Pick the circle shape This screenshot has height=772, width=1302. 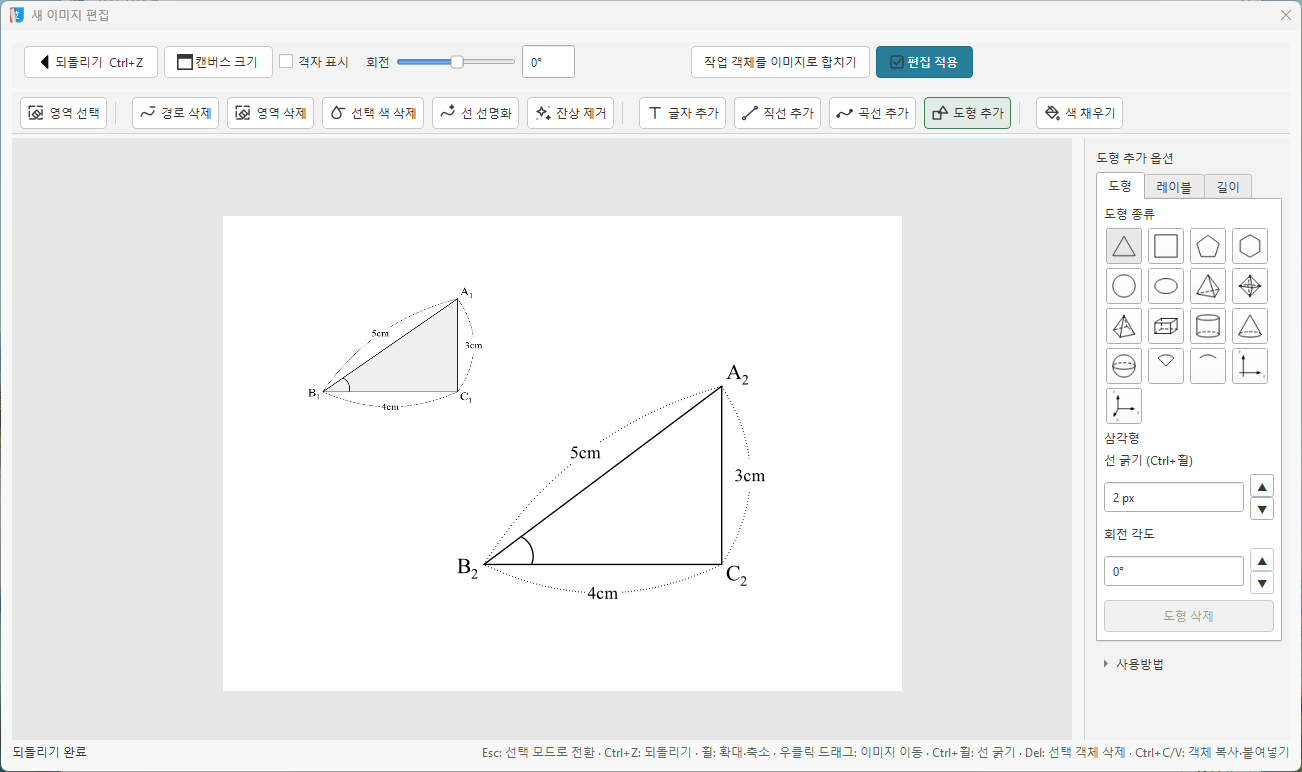[1124, 286]
